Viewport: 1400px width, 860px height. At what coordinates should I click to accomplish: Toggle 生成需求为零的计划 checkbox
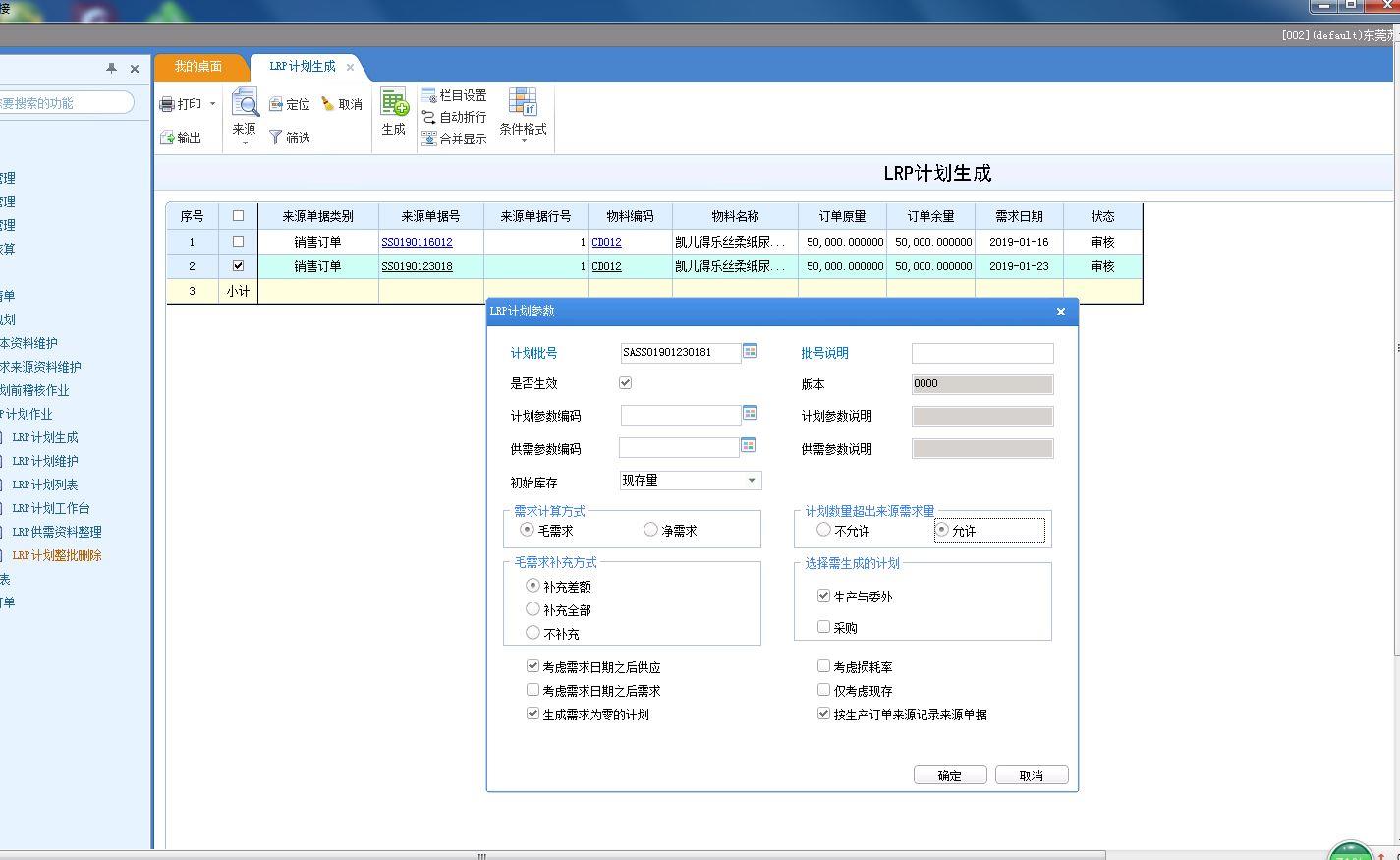pos(532,713)
